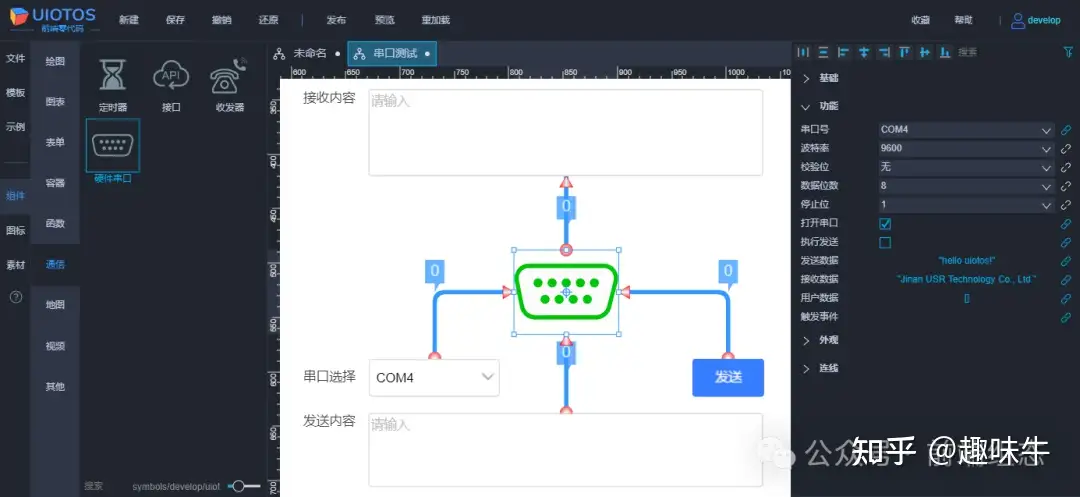
Task: Click the link icon beside 校验位
Action: (x=1066, y=167)
